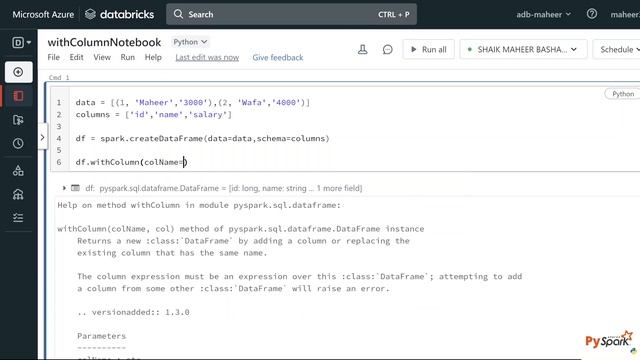Image resolution: width=640 pixels, height=360 pixels.
Task: Click the Microsoft Azure label
Action: click(43, 14)
